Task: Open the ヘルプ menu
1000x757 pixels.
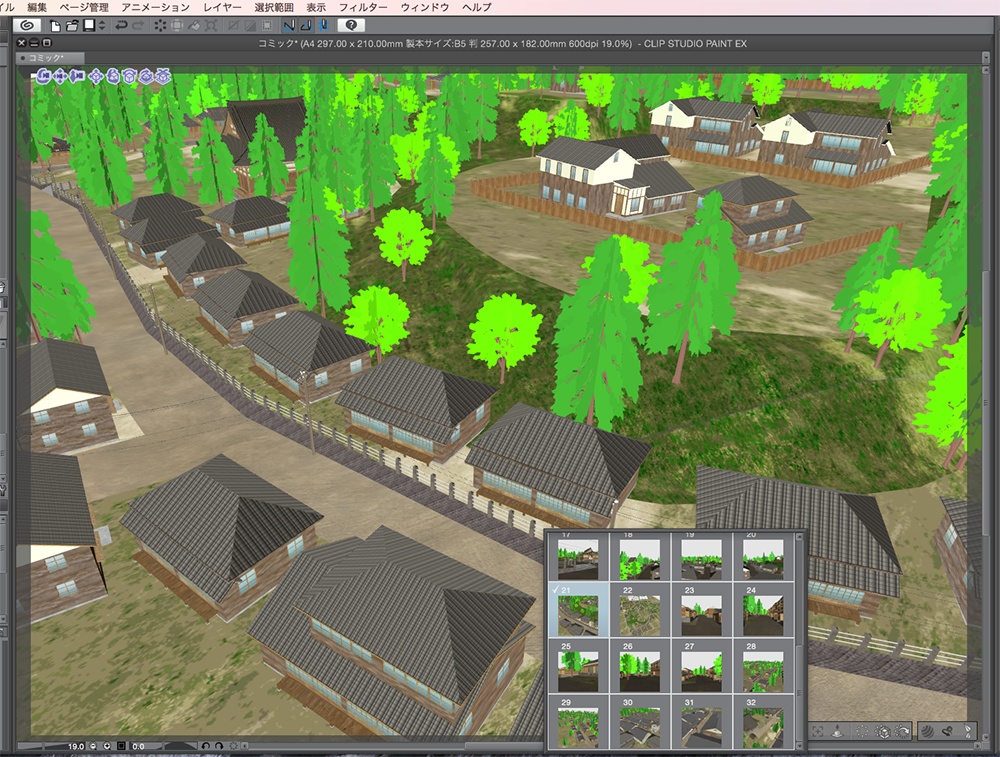Action: (x=476, y=7)
